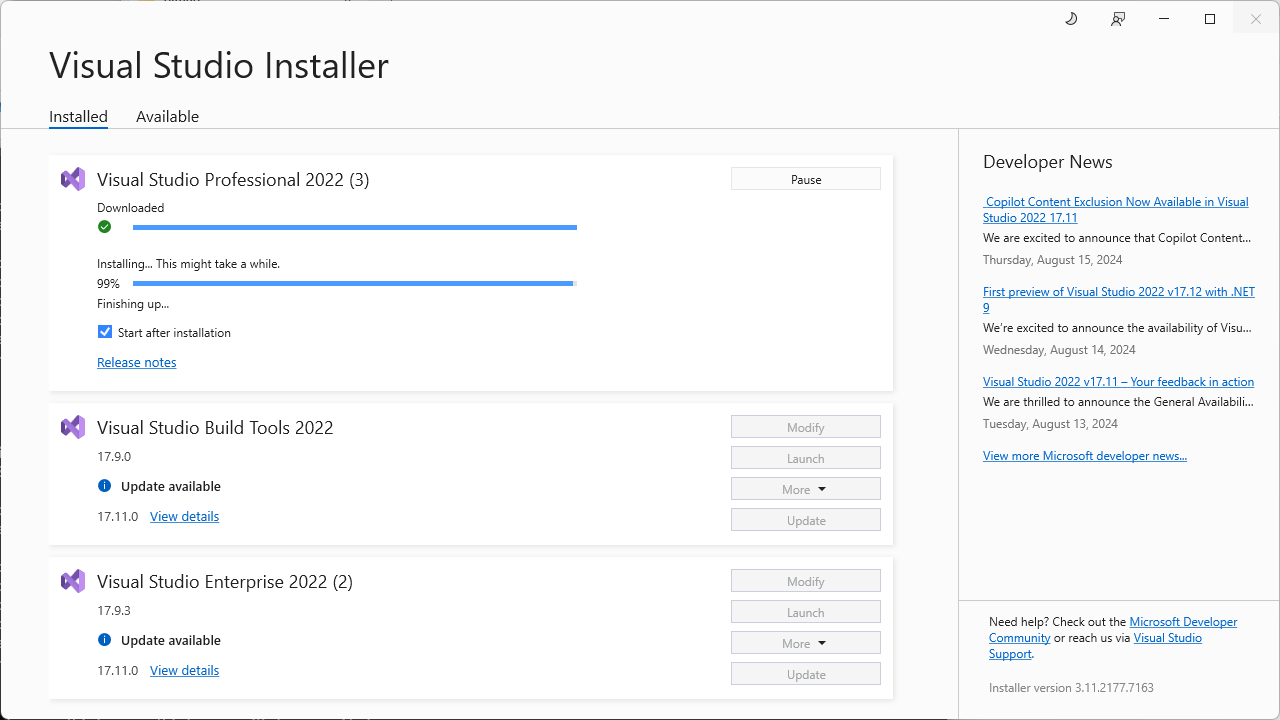
Task: Maximize the installer window
Action: click(1210, 19)
